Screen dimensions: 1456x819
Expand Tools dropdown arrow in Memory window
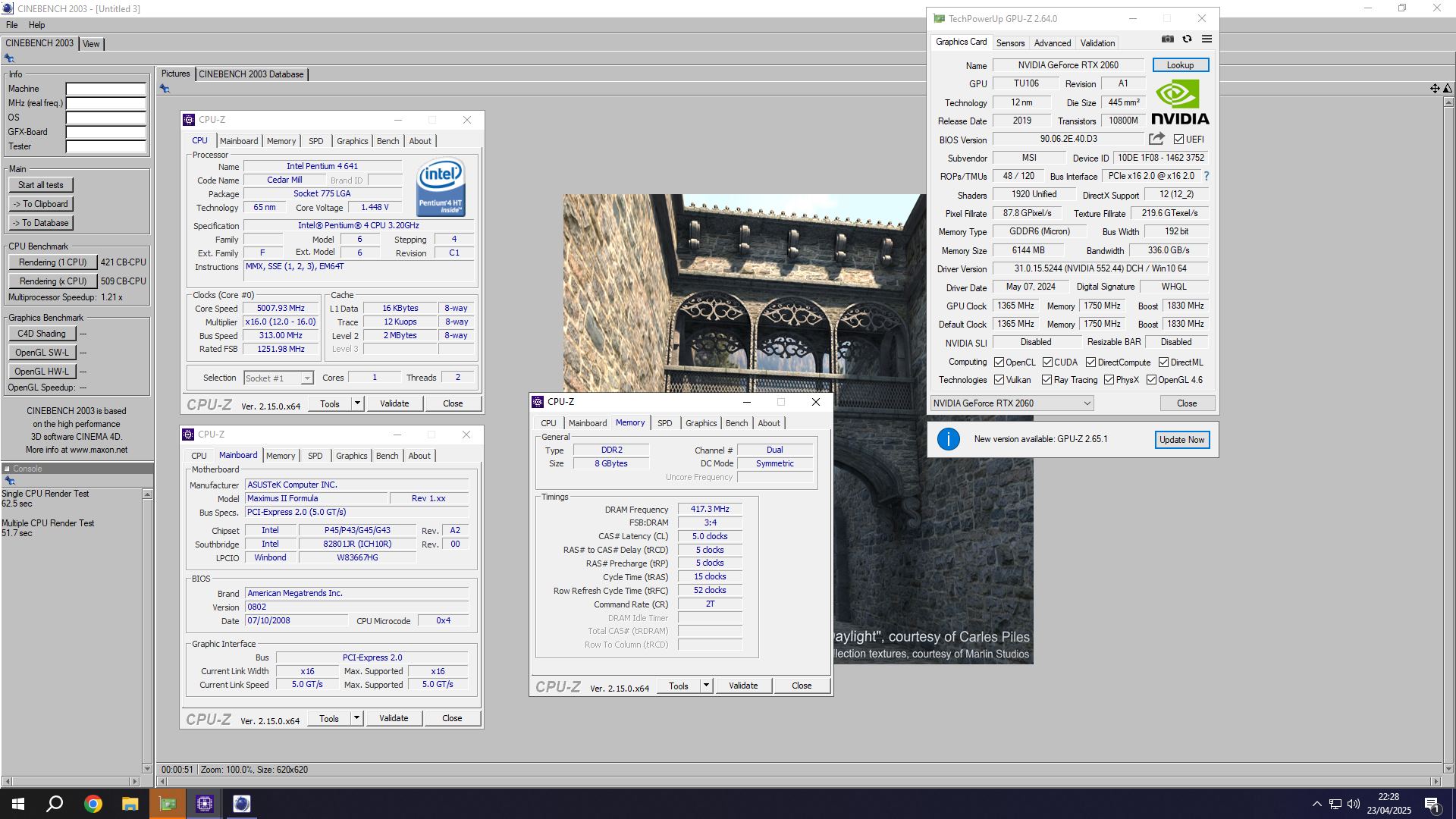click(x=706, y=686)
